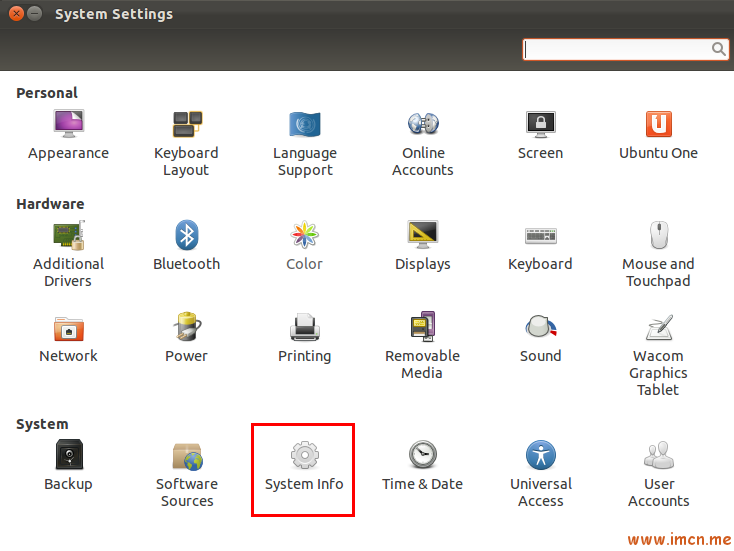This screenshot has height=551, width=734.
Task: Click the "Software Sources" label text
Action: 187,492
